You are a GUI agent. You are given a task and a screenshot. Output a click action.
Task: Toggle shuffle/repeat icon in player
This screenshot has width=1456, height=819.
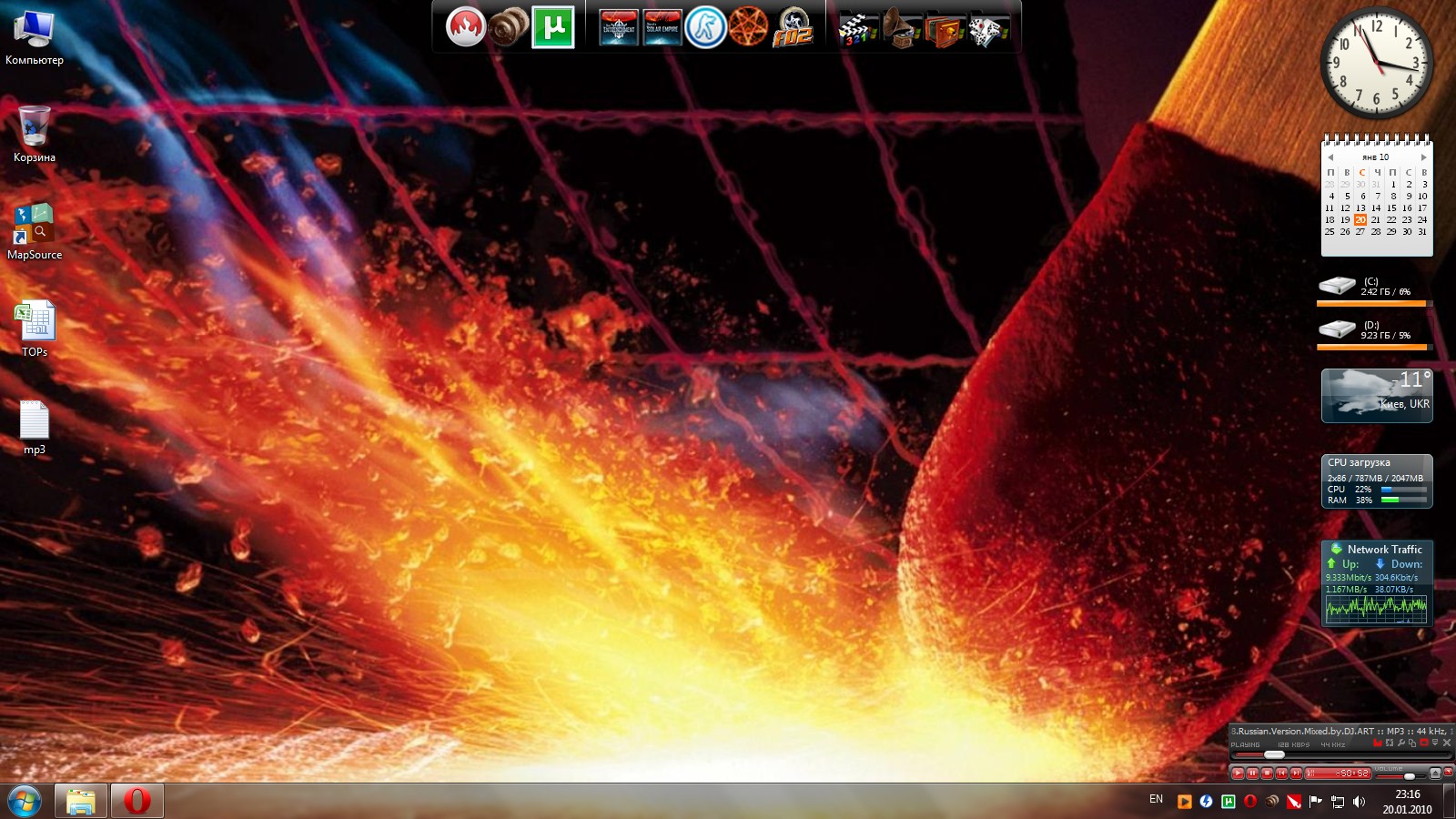[1390, 743]
